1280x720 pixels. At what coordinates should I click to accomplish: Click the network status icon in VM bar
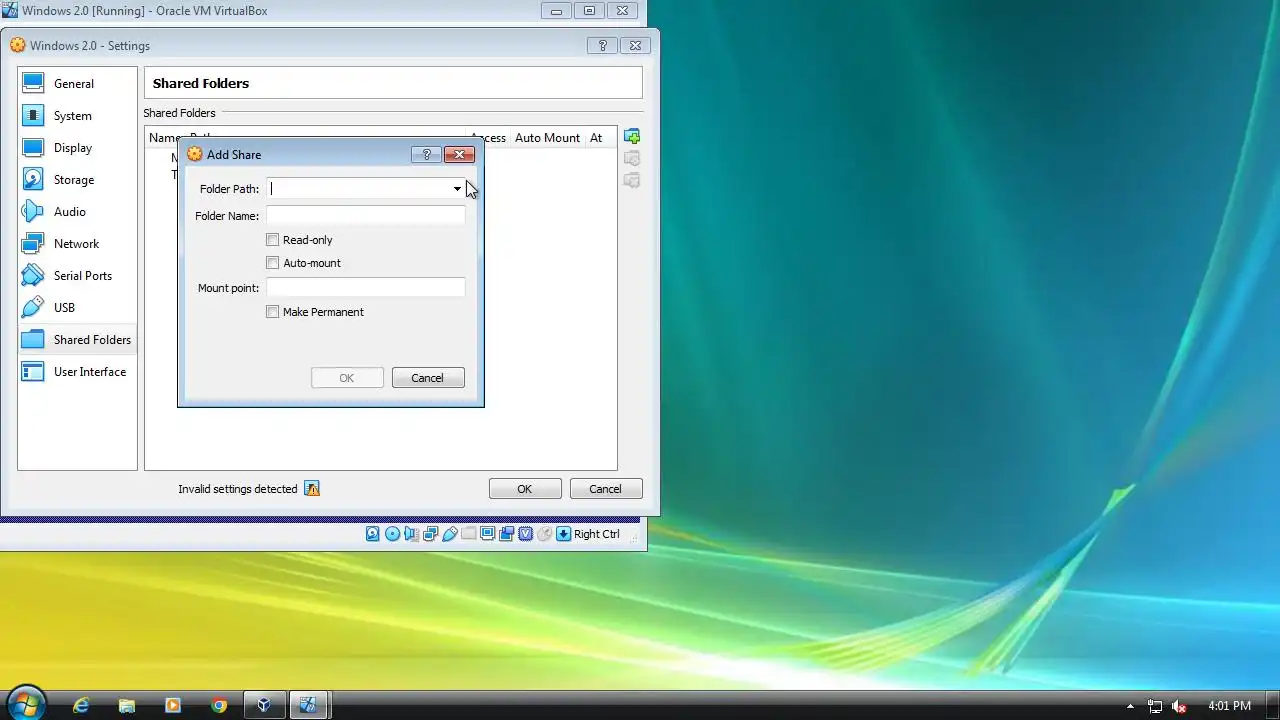[430, 534]
